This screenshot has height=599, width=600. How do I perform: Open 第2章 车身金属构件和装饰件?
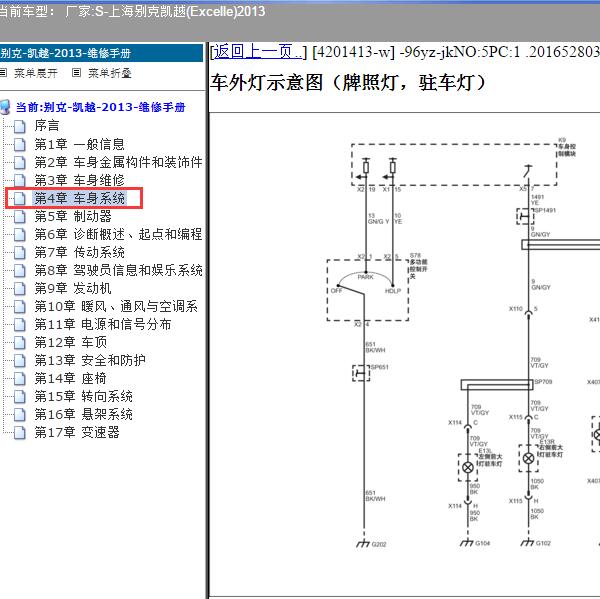pyautogui.click(x=118, y=162)
